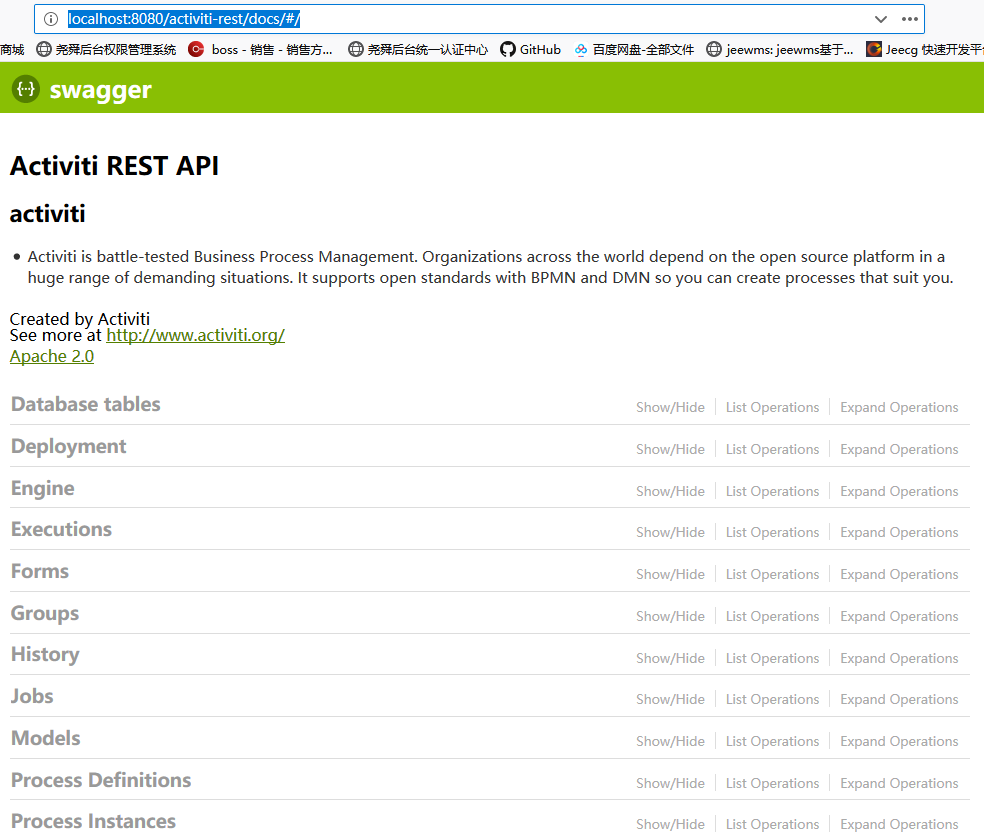Click the red boss favicon on bookmarks bar
The height and width of the screenshot is (840, 984).
pyautogui.click(x=196, y=48)
